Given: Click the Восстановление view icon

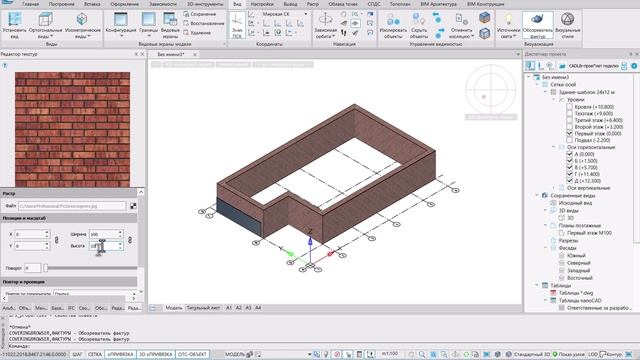Looking at the screenshot, I should pyautogui.click(x=186, y=23).
